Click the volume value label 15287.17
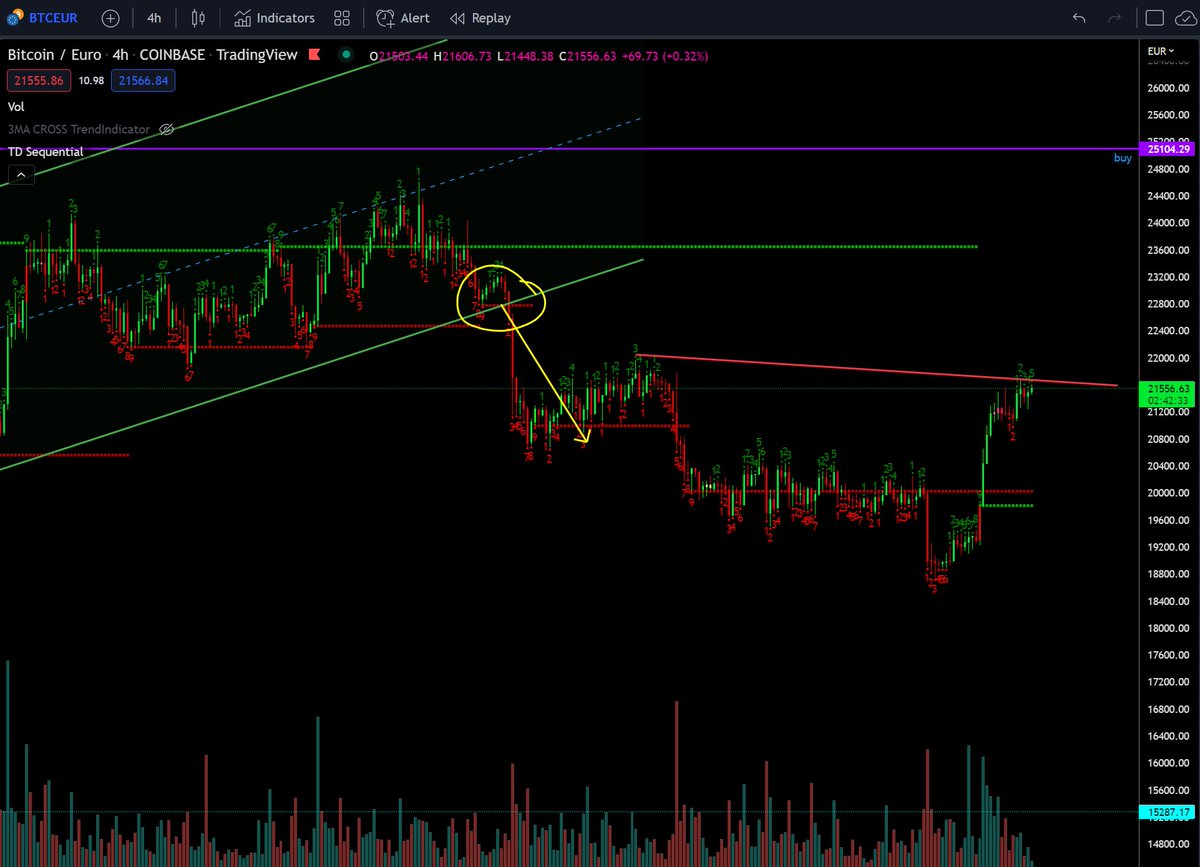This screenshot has width=1200, height=867. (1167, 814)
